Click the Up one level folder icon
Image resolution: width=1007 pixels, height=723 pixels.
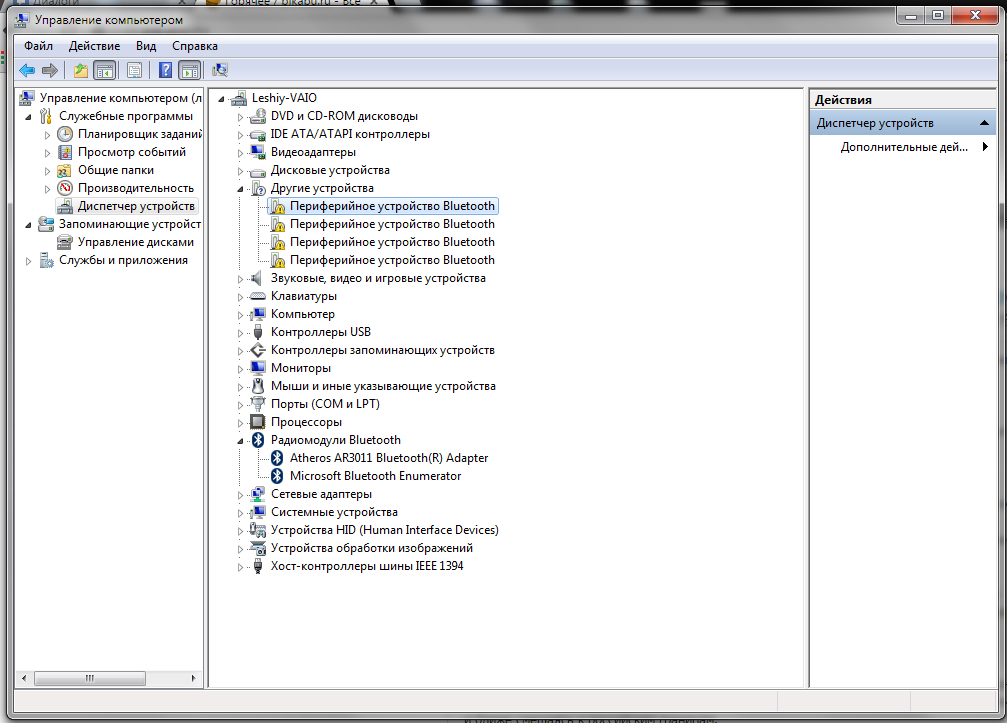point(81,70)
